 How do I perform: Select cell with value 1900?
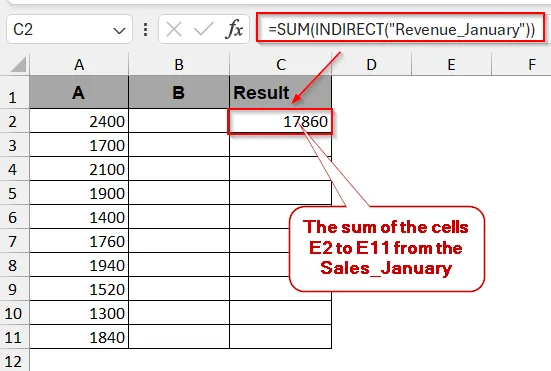pyautogui.click(x=79, y=193)
